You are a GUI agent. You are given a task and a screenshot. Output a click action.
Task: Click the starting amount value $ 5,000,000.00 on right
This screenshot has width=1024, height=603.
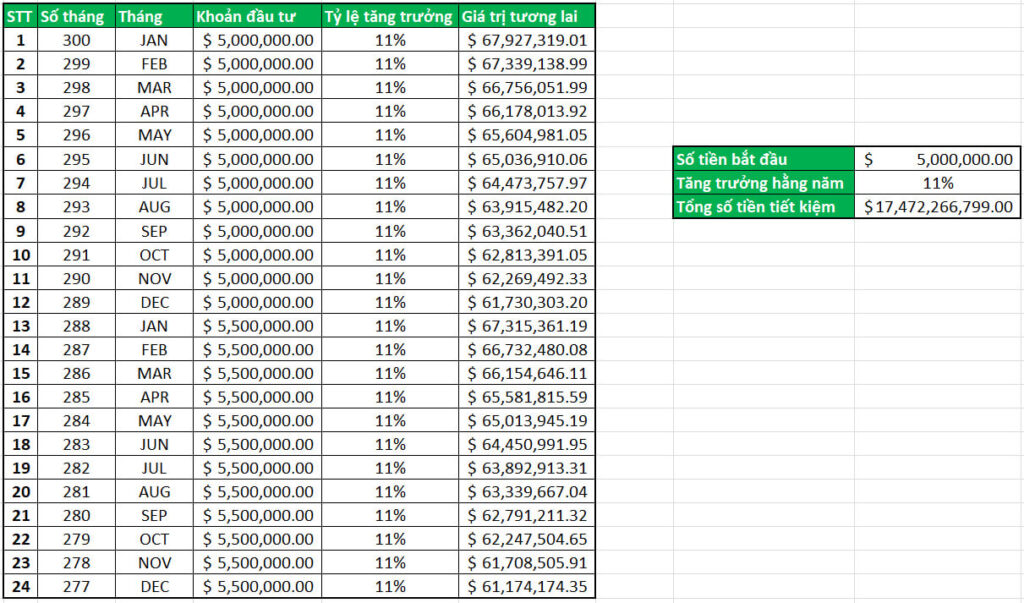(x=937, y=159)
